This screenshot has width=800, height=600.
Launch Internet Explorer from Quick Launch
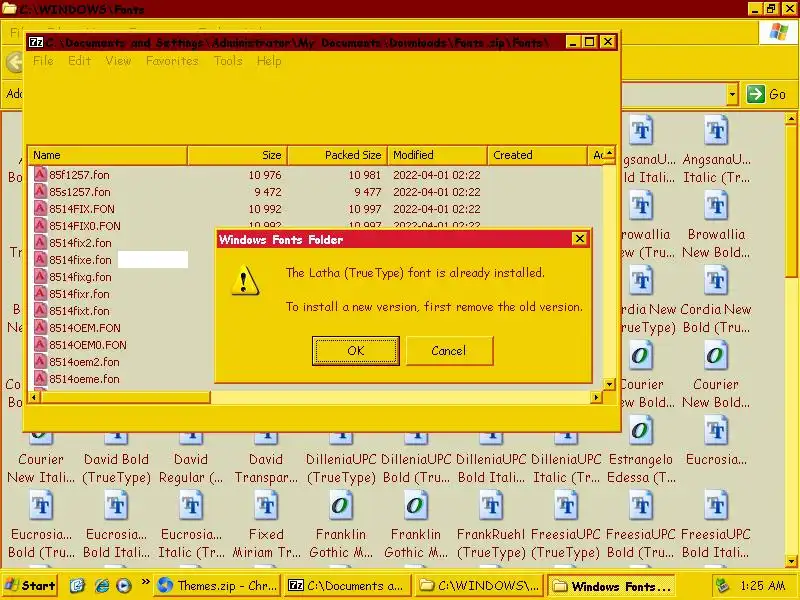pos(102,585)
